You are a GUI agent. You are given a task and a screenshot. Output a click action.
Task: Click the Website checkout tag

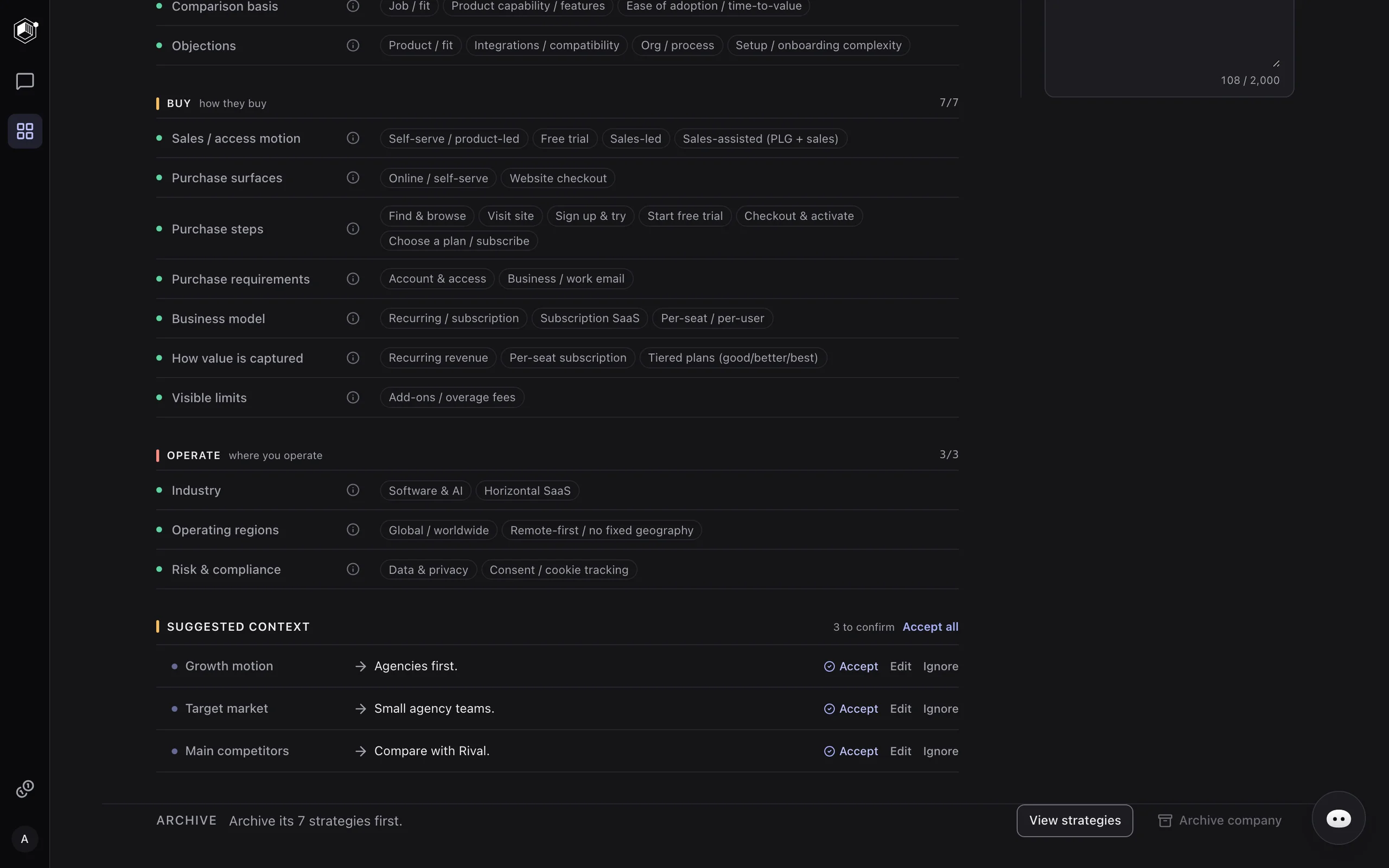(557, 178)
